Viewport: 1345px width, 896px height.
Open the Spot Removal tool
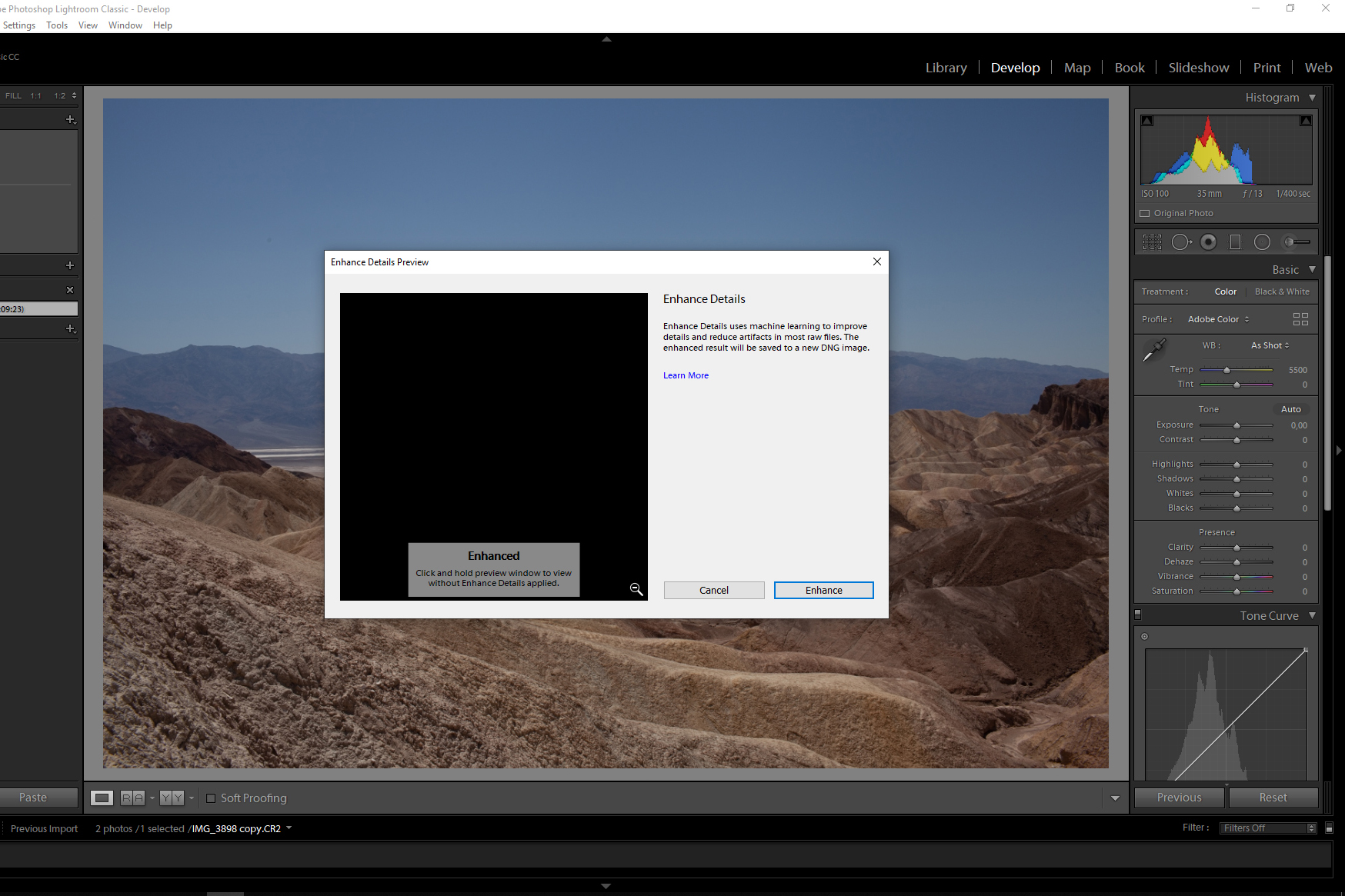click(1181, 241)
